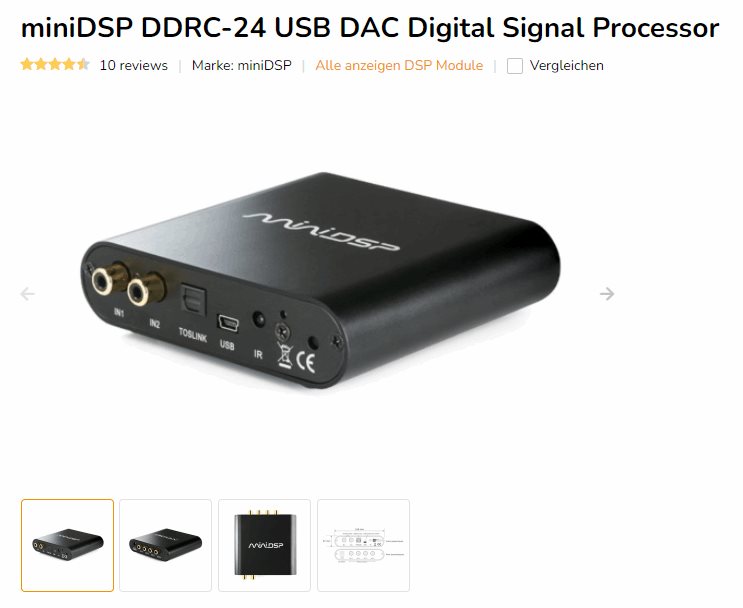The image size is (743, 608).
Task: Click the main miniDSP product image
Action: pyautogui.click(x=320, y=281)
